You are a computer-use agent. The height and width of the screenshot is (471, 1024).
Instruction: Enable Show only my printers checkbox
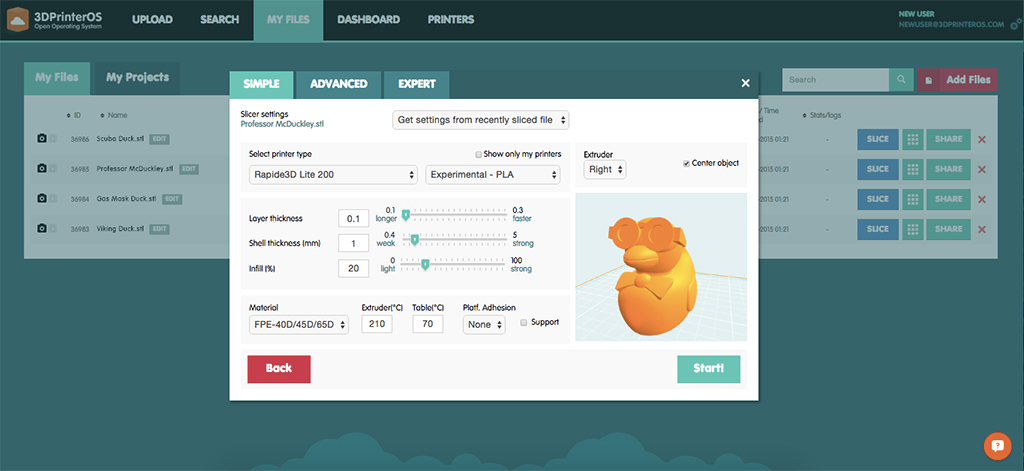click(x=479, y=154)
